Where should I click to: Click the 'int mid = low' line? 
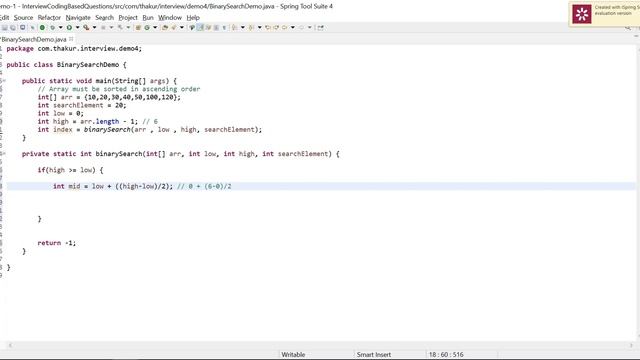142,187
